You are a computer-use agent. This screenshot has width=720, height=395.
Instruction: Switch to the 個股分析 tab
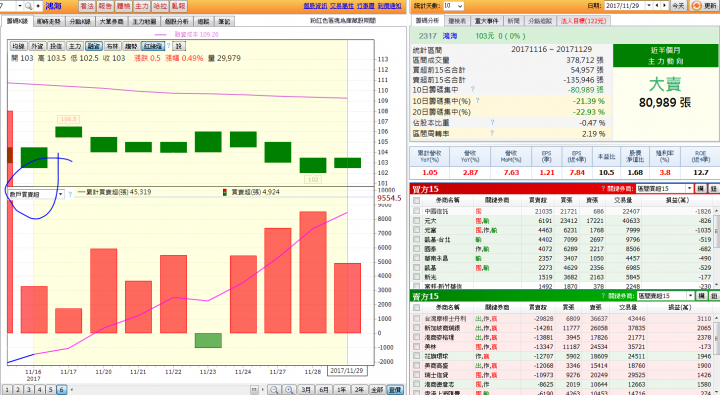[176, 22]
